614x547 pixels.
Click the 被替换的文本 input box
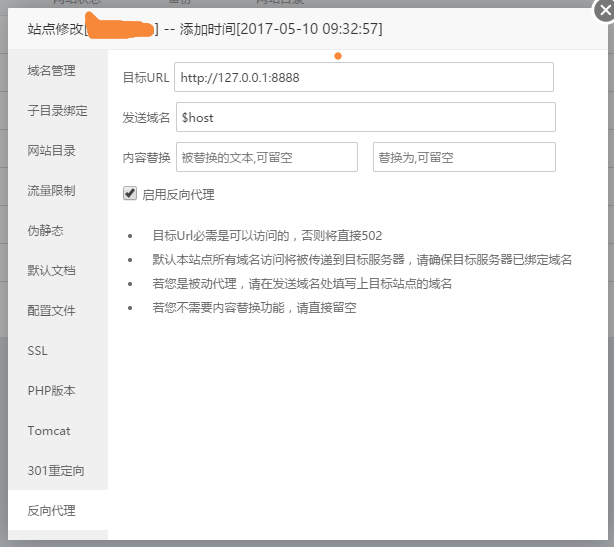tap(267, 157)
